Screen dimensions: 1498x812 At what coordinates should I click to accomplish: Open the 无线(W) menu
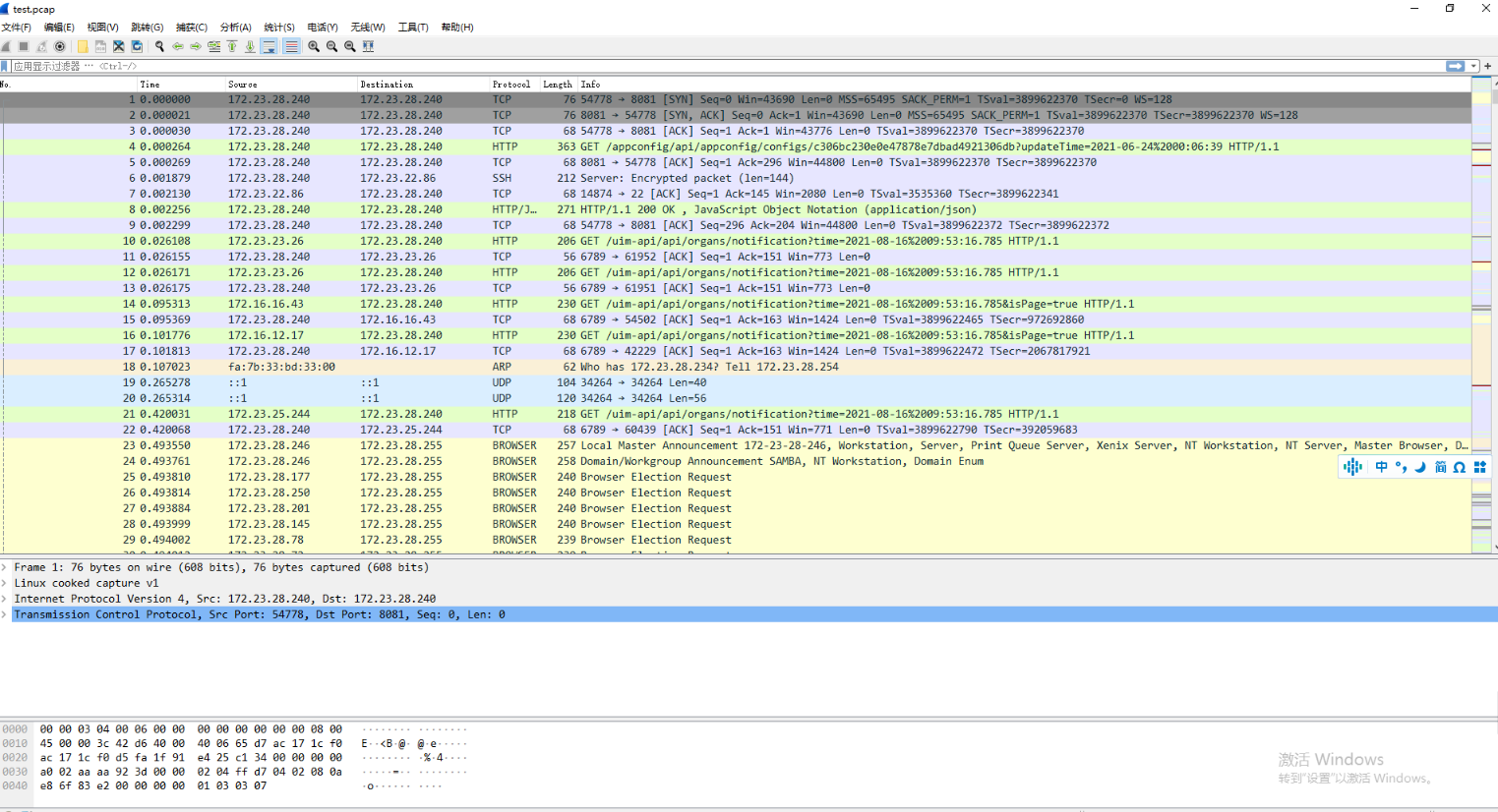pyautogui.click(x=368, y=28)
